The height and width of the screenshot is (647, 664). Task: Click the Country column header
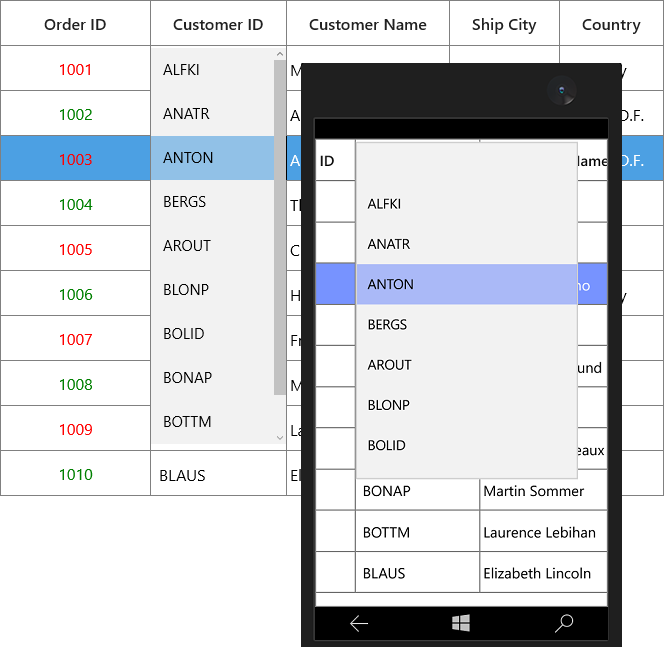pyautogui.click(x=611, y=23)
